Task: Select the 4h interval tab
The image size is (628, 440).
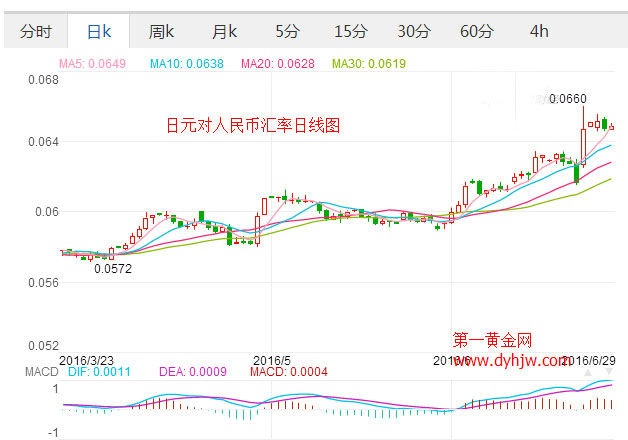Action: click(539, 31)
